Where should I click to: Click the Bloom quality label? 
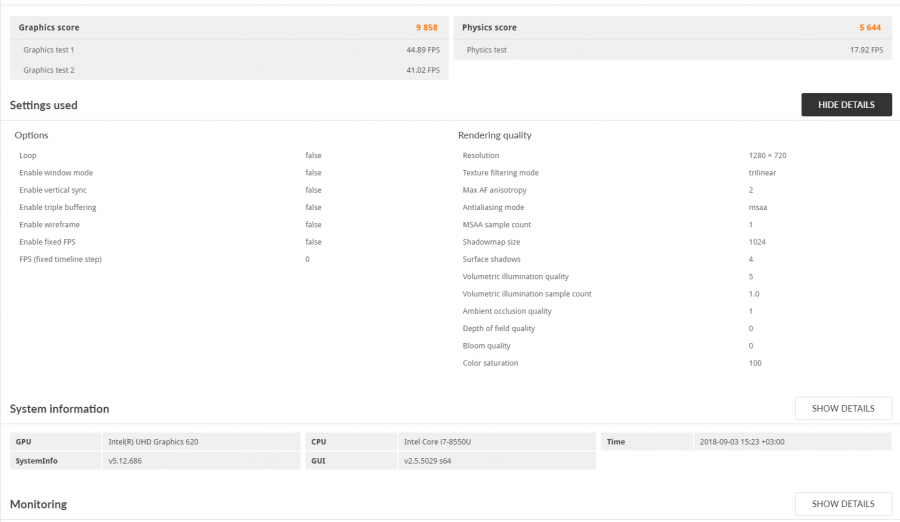click(487, 346)
